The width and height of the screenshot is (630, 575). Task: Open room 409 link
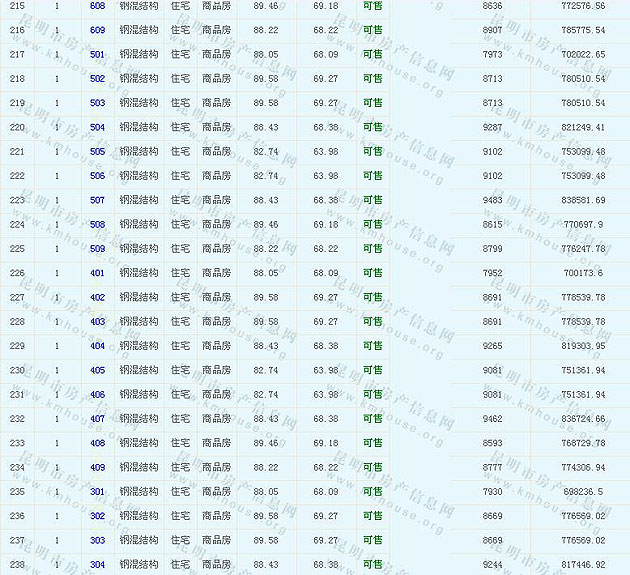tap(97, 467)
